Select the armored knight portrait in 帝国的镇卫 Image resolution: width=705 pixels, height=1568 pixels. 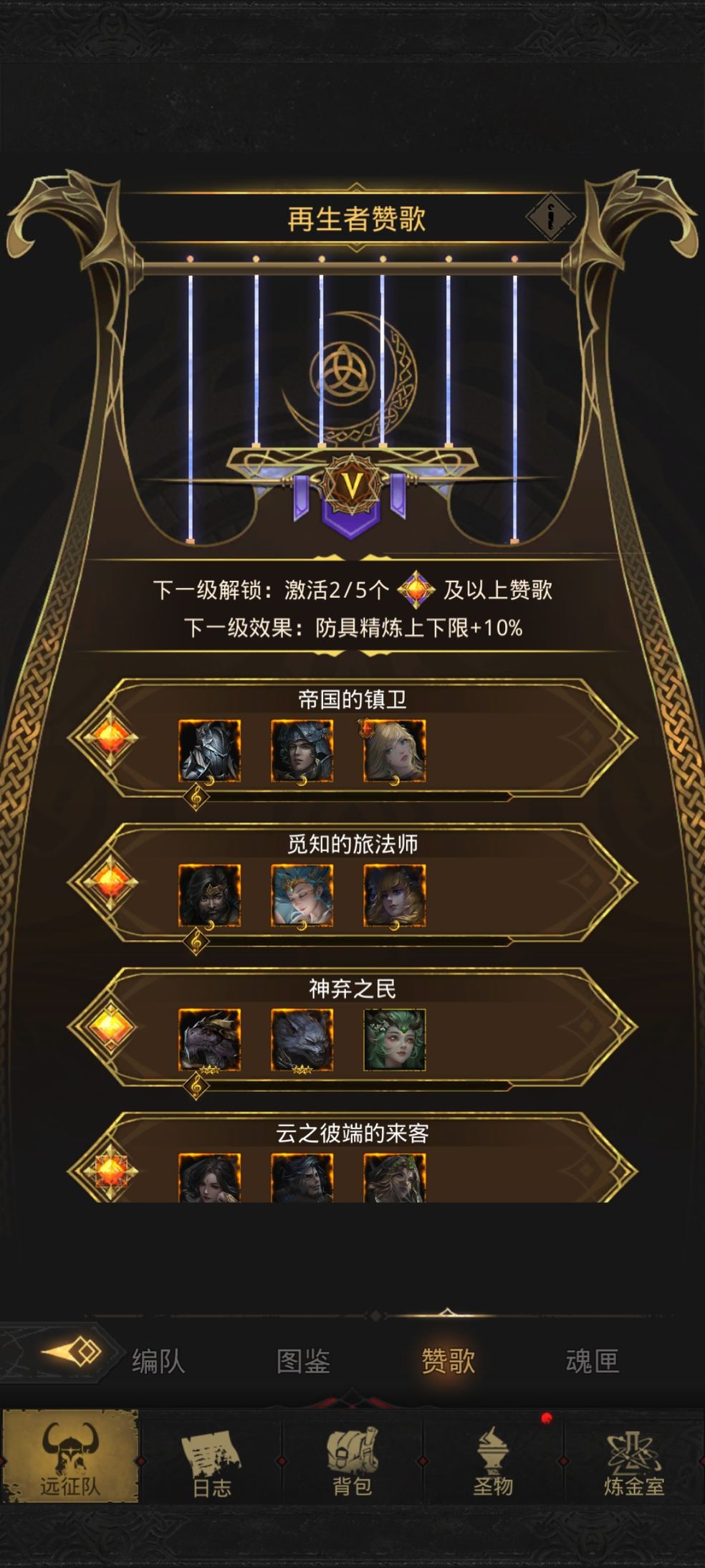[x=209, y=751]
